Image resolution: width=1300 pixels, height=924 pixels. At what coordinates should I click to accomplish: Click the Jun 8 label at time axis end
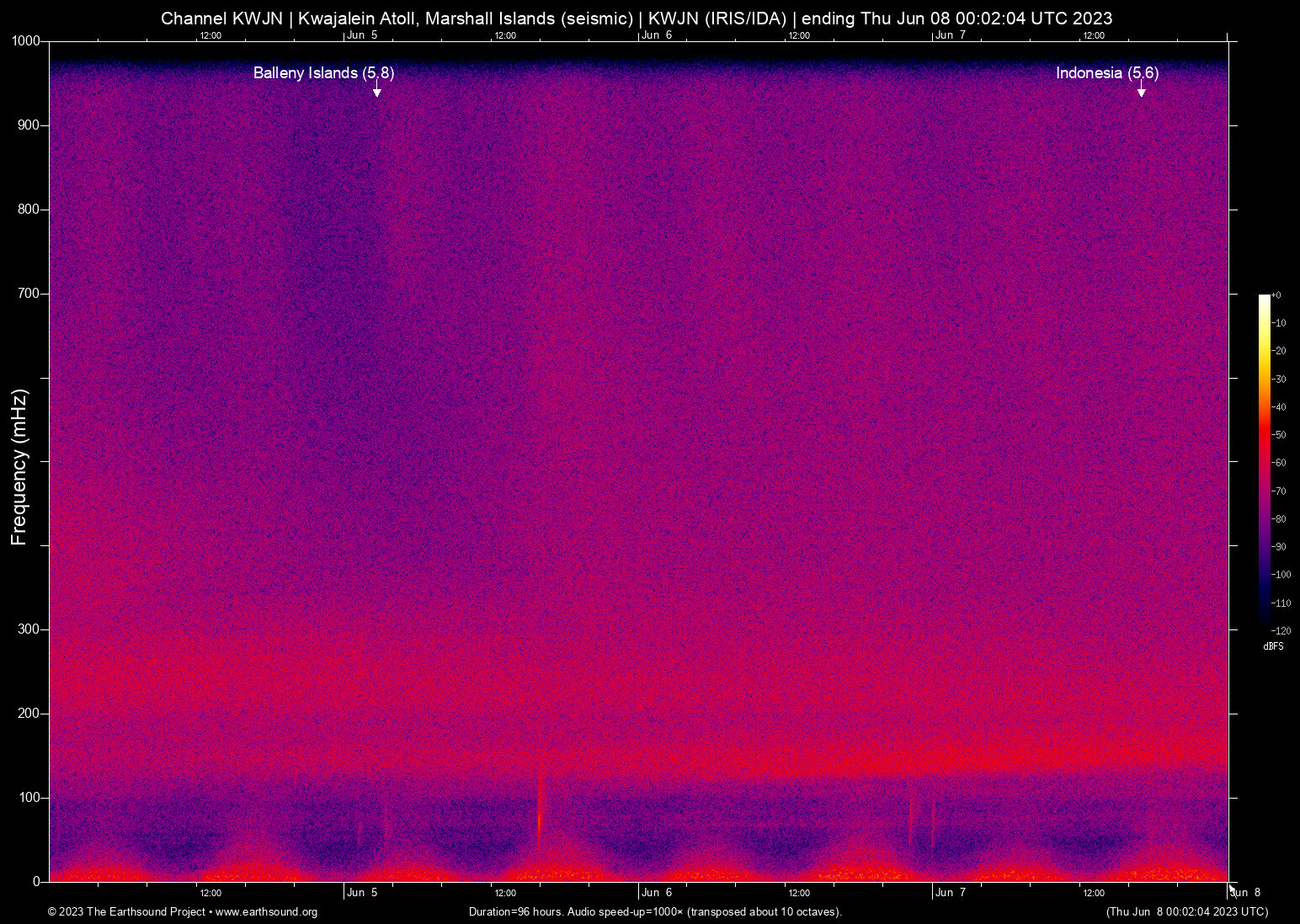point(1246,893)
